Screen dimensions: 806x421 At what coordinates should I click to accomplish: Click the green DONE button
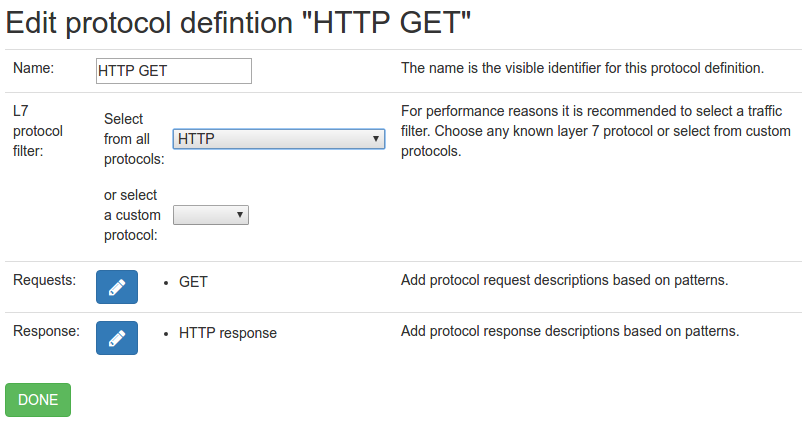click(x=38, y=400)
